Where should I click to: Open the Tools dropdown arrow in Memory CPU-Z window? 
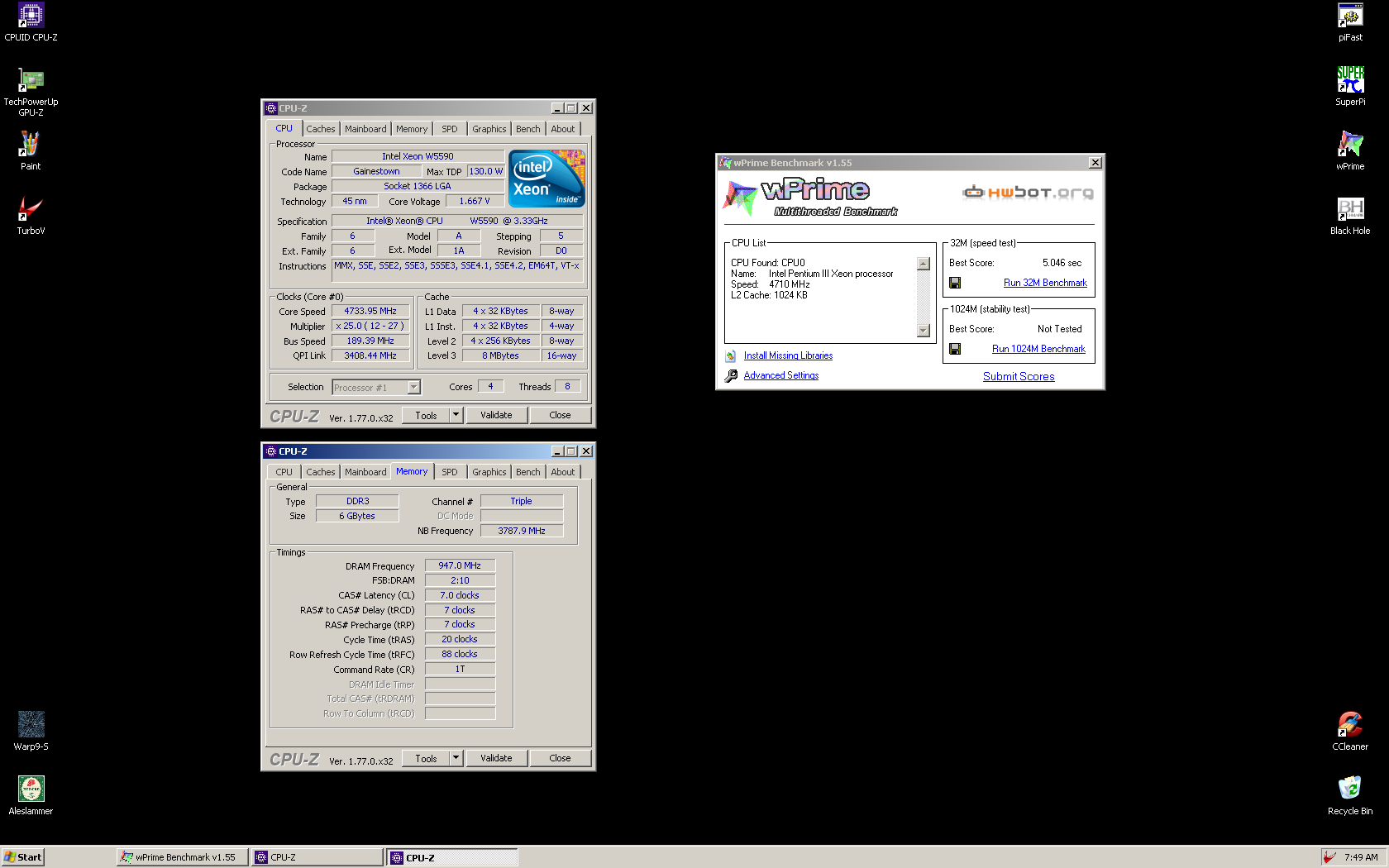click(456, 758)
